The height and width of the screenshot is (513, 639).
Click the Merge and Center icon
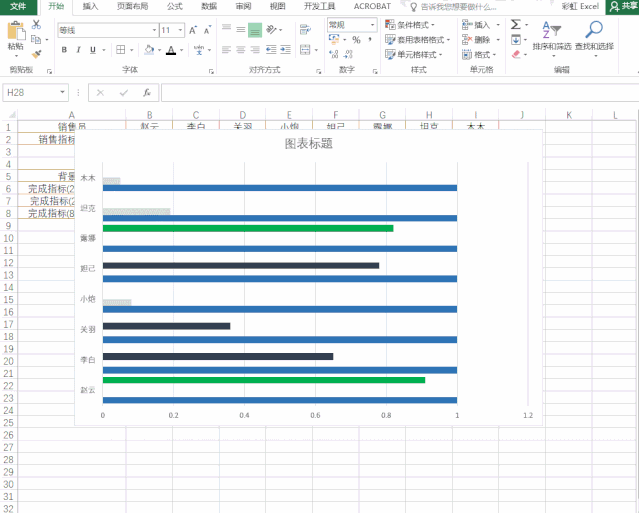tap(305, 50)
